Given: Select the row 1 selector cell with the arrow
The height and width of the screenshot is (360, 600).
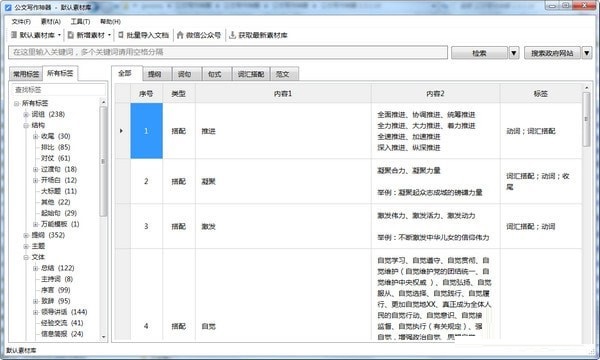Looking at the screenshot, I should 122,131.
